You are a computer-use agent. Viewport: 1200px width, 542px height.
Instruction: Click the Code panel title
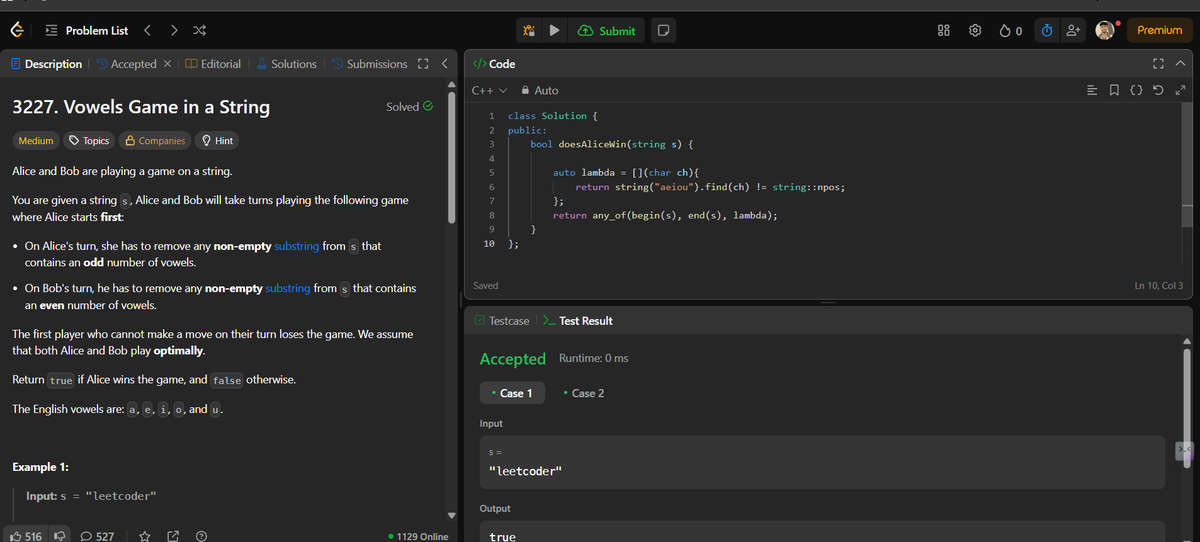(494, 64)
